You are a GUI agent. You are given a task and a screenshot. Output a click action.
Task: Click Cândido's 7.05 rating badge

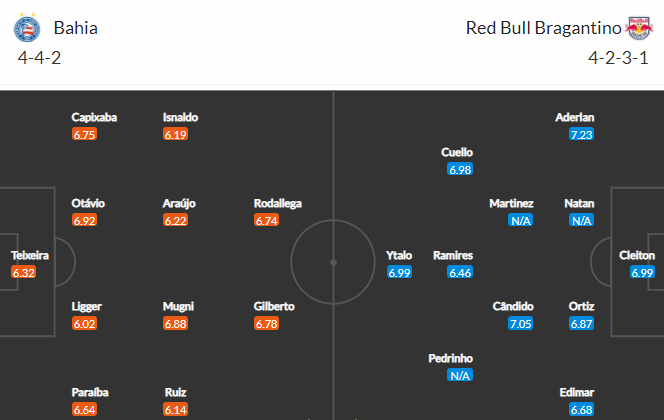[x=520, y=324]
